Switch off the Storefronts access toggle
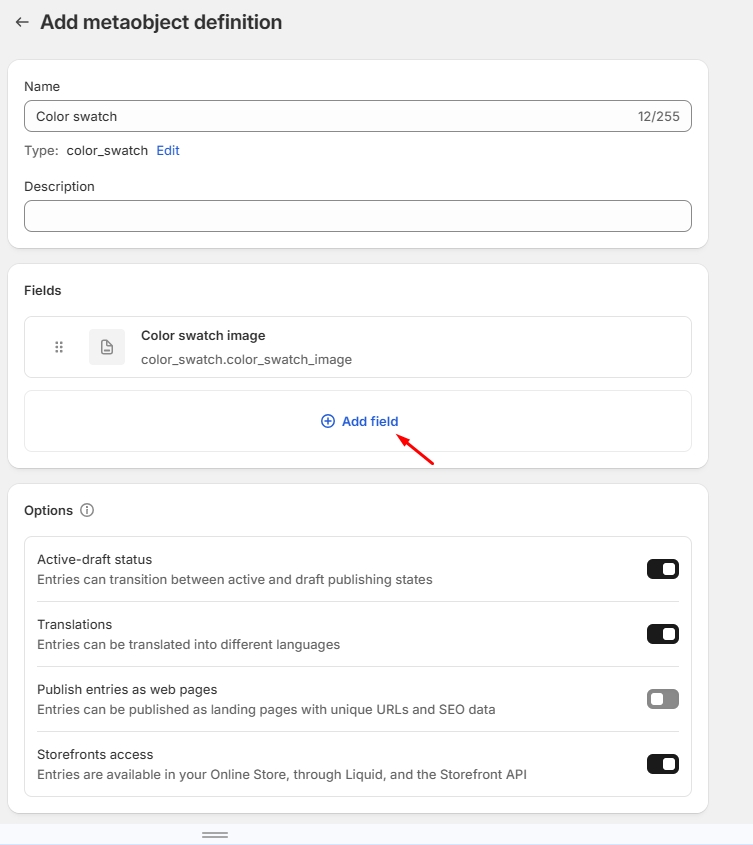The width and height of the screenshot is (753, 845). click(662, 764)
